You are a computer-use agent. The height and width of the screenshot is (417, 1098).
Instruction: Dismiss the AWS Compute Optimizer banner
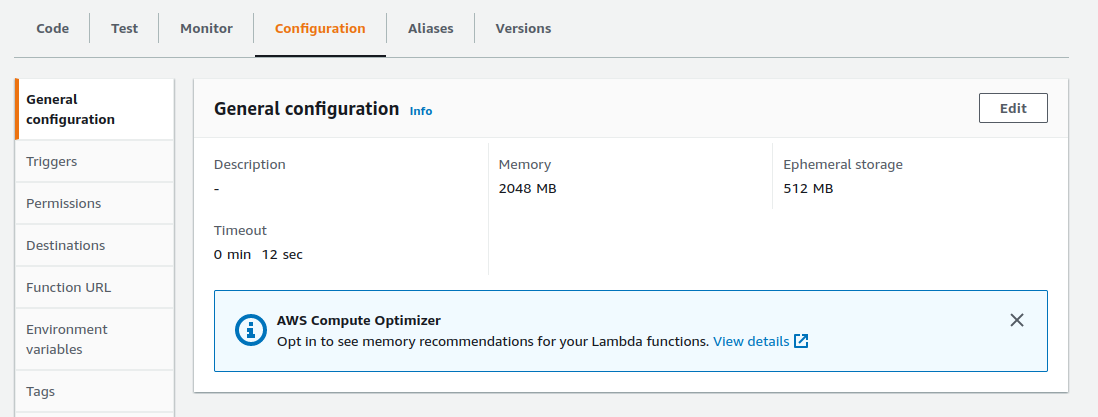coord(1017,320)
